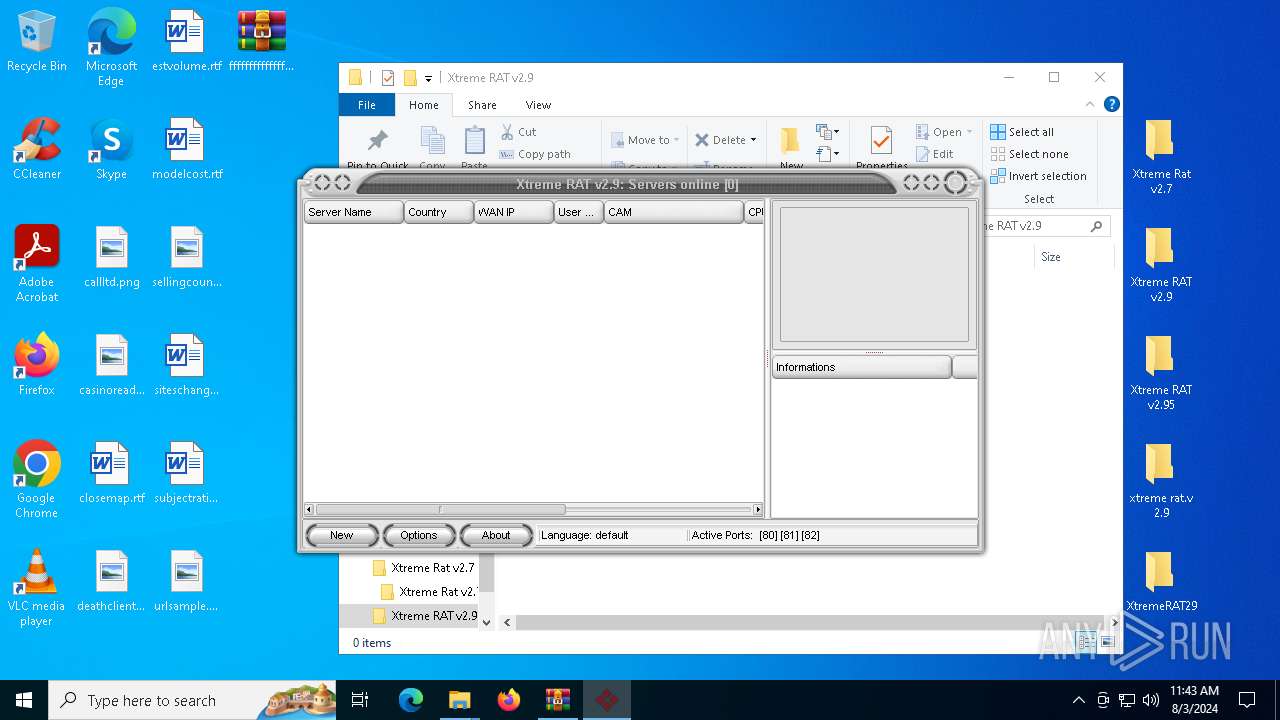This screenshot has height=720, width=1280.
Task: Open Options in Xtreme RAT
Action: tap(419, 536)
